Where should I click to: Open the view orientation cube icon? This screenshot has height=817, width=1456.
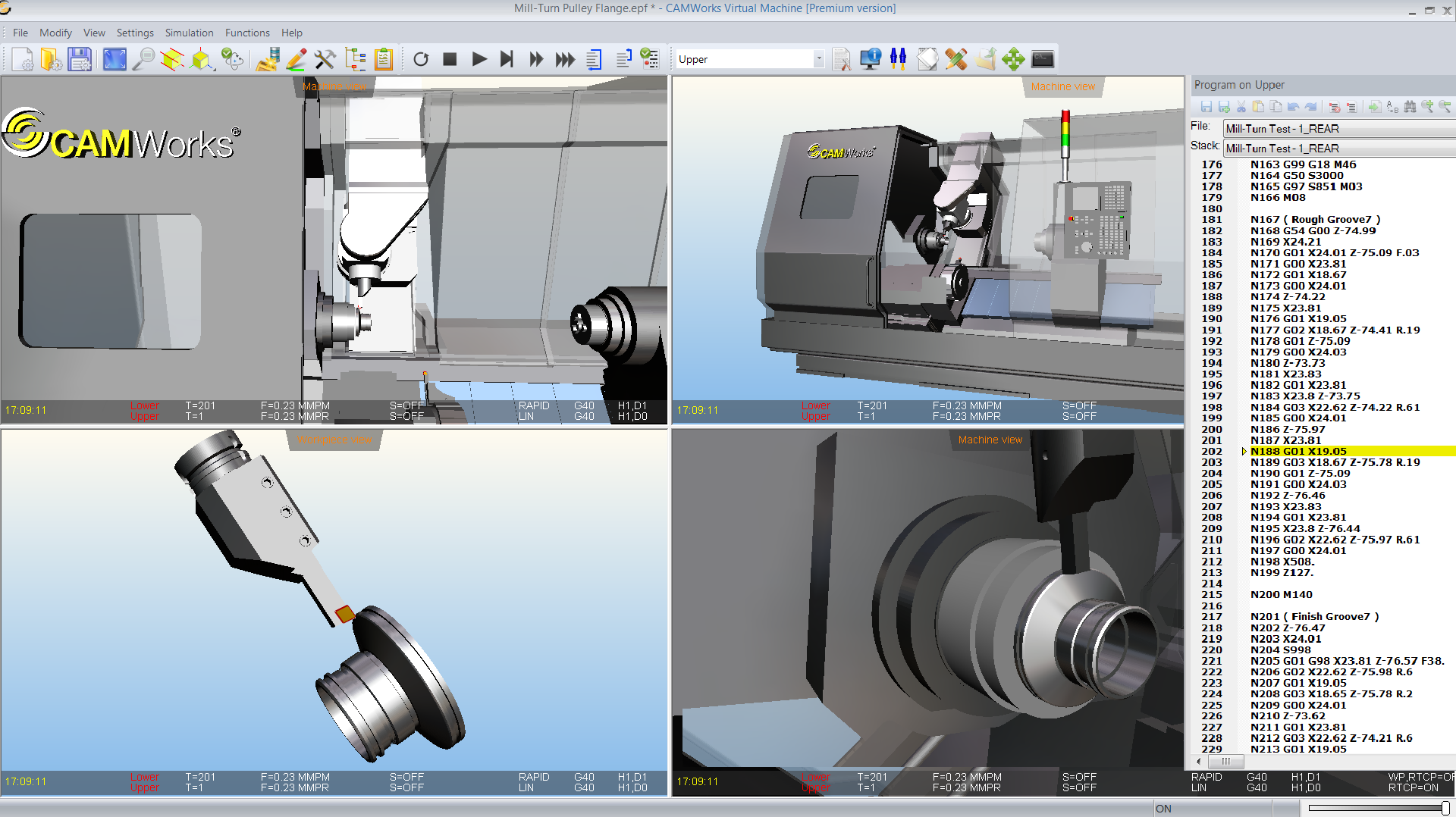(202, 59)
